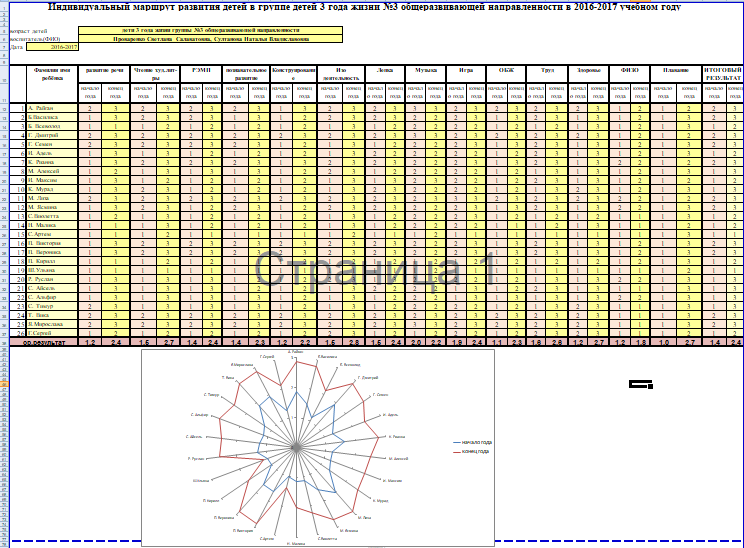Viewport: 744px width, 548px height.
Task: Click the date cell showing 2016-2017
Action: [x=62, y=47]
